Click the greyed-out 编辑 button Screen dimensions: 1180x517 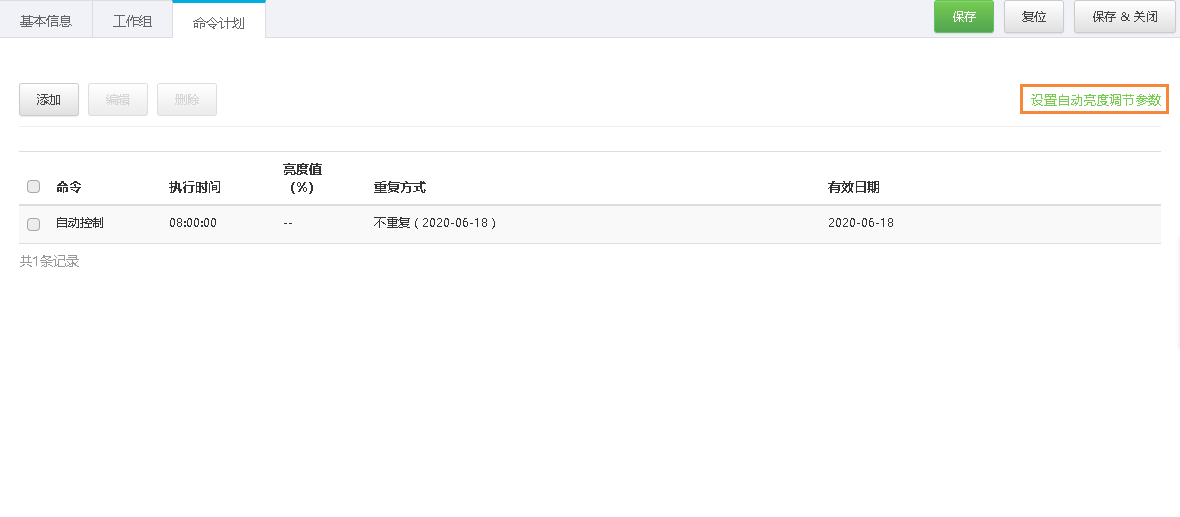click(117, 99)
